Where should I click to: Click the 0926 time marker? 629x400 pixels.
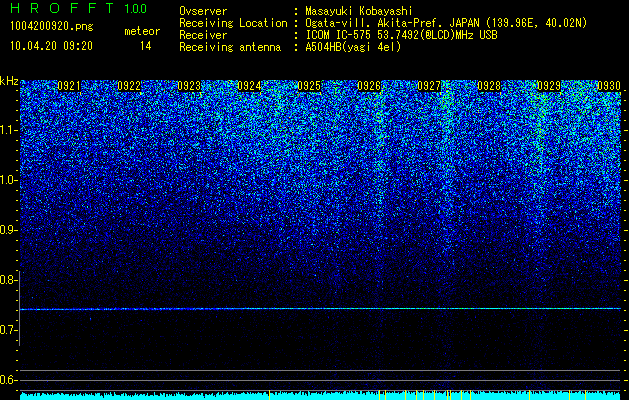click(x=369, y=86)
